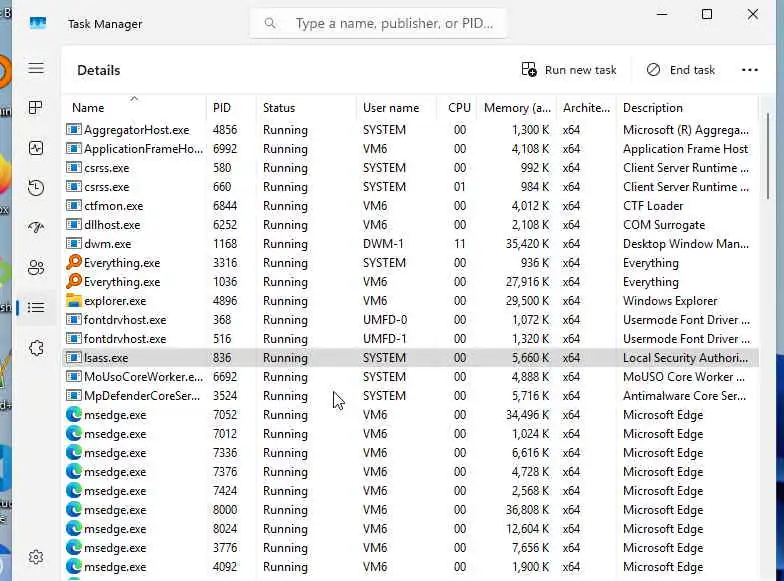The image size is (784, 581).
Task: Open the Services page in sidebar
Action: pos(36,348)
